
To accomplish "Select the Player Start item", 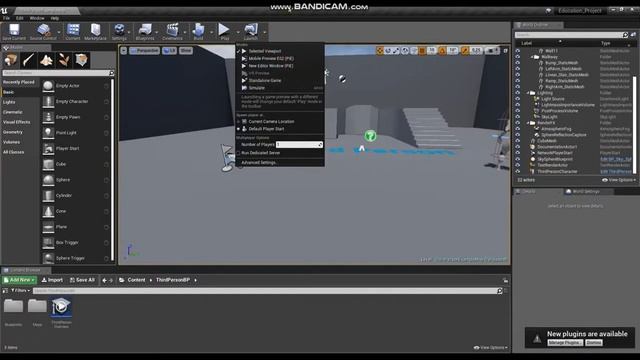I will tap(76, 149).
